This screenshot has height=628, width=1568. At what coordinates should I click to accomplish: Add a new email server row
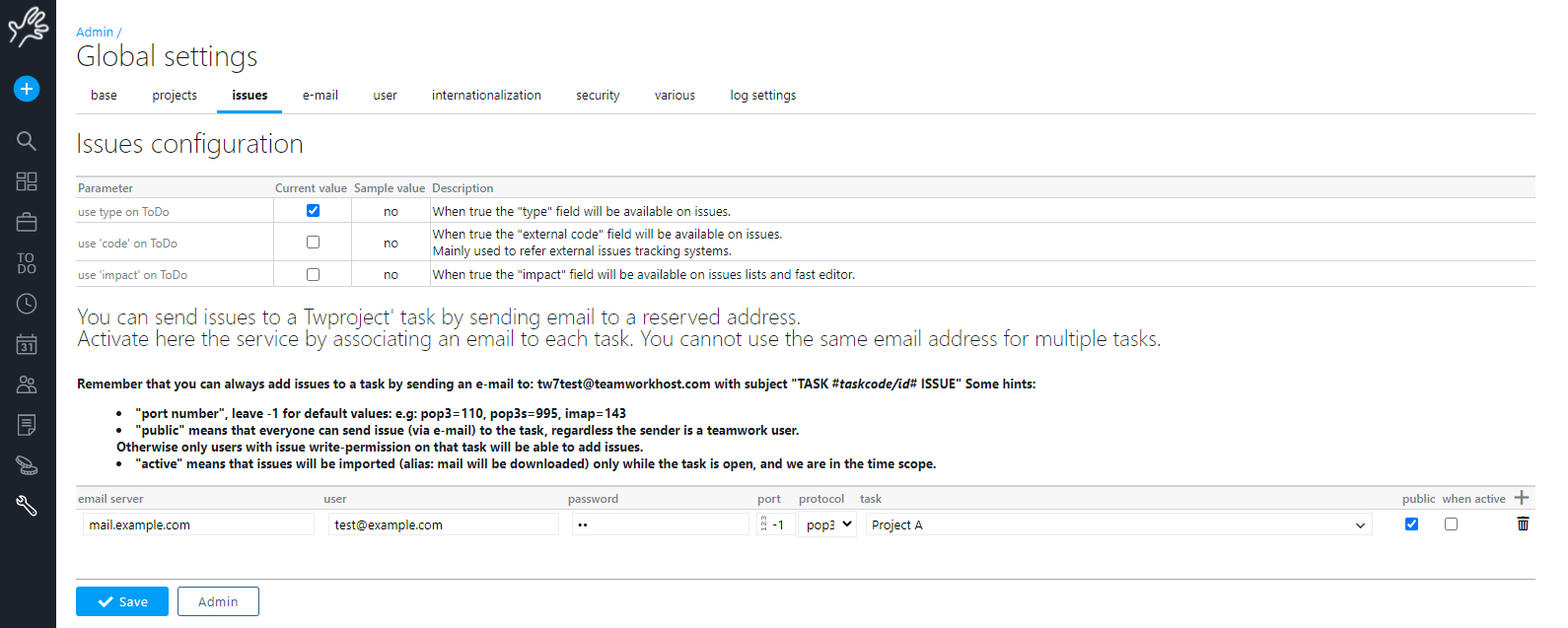point(1522,498)
